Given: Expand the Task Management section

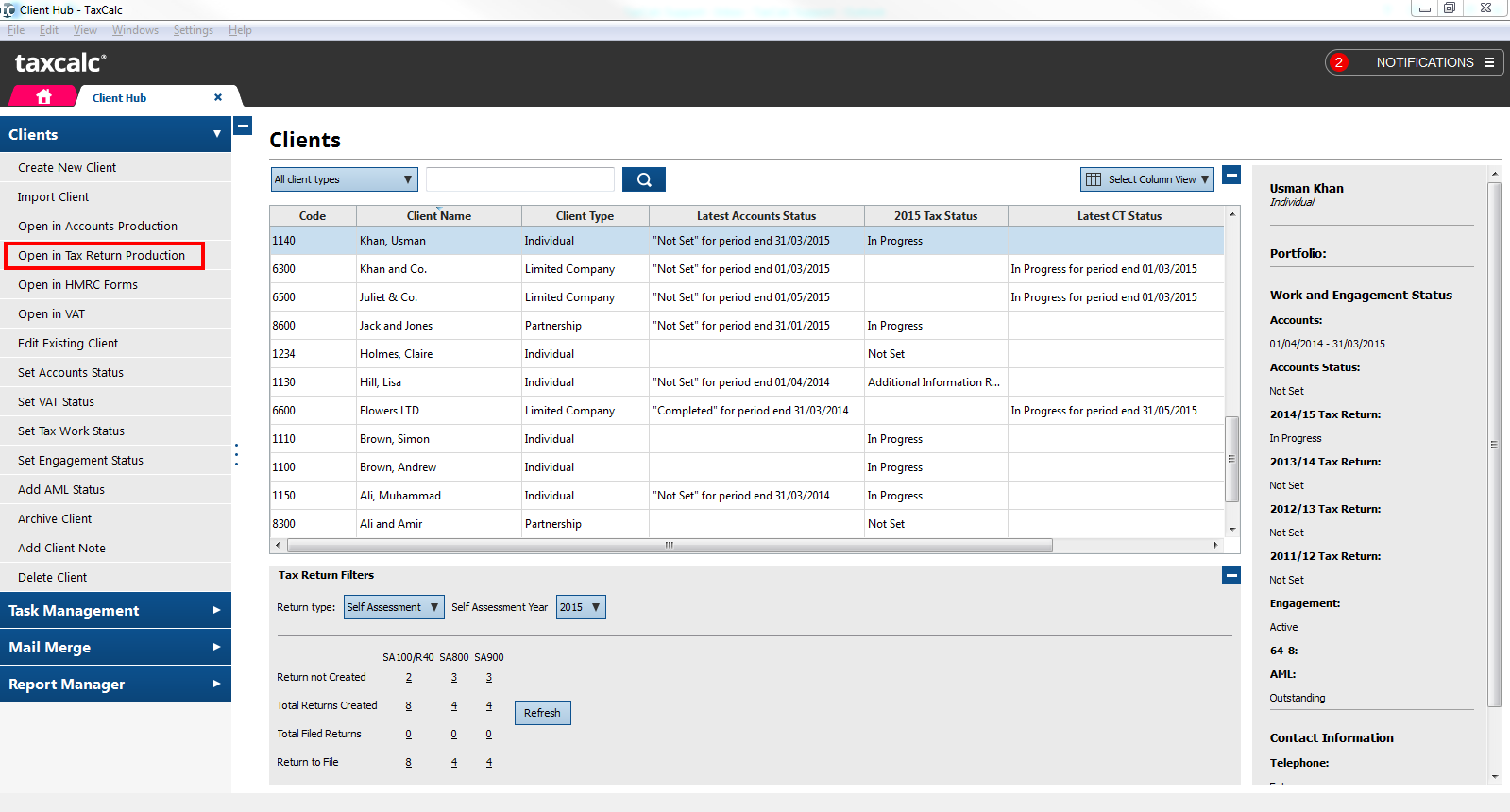Looking at the screenshot, I should point(115,610).
